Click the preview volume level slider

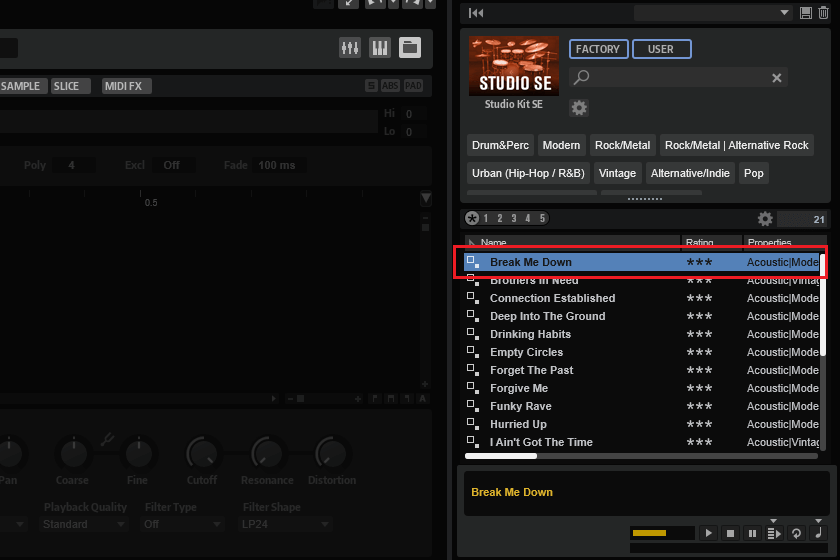[x=662, y=534]
